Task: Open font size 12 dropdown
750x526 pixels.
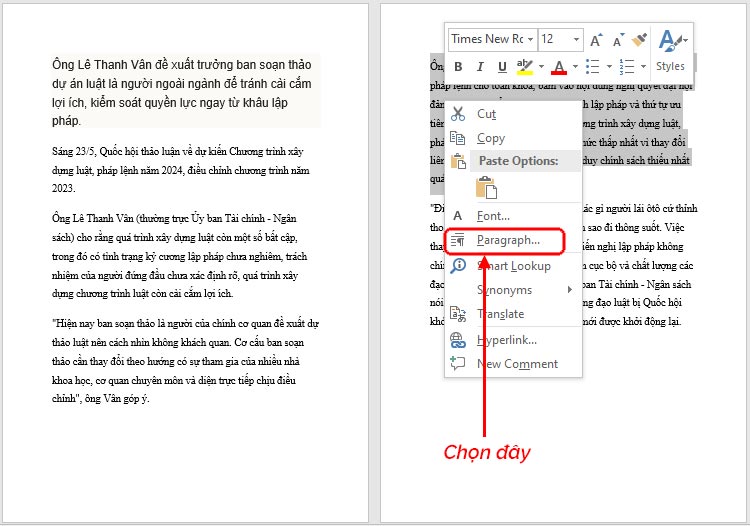Action: coord(576,39)
